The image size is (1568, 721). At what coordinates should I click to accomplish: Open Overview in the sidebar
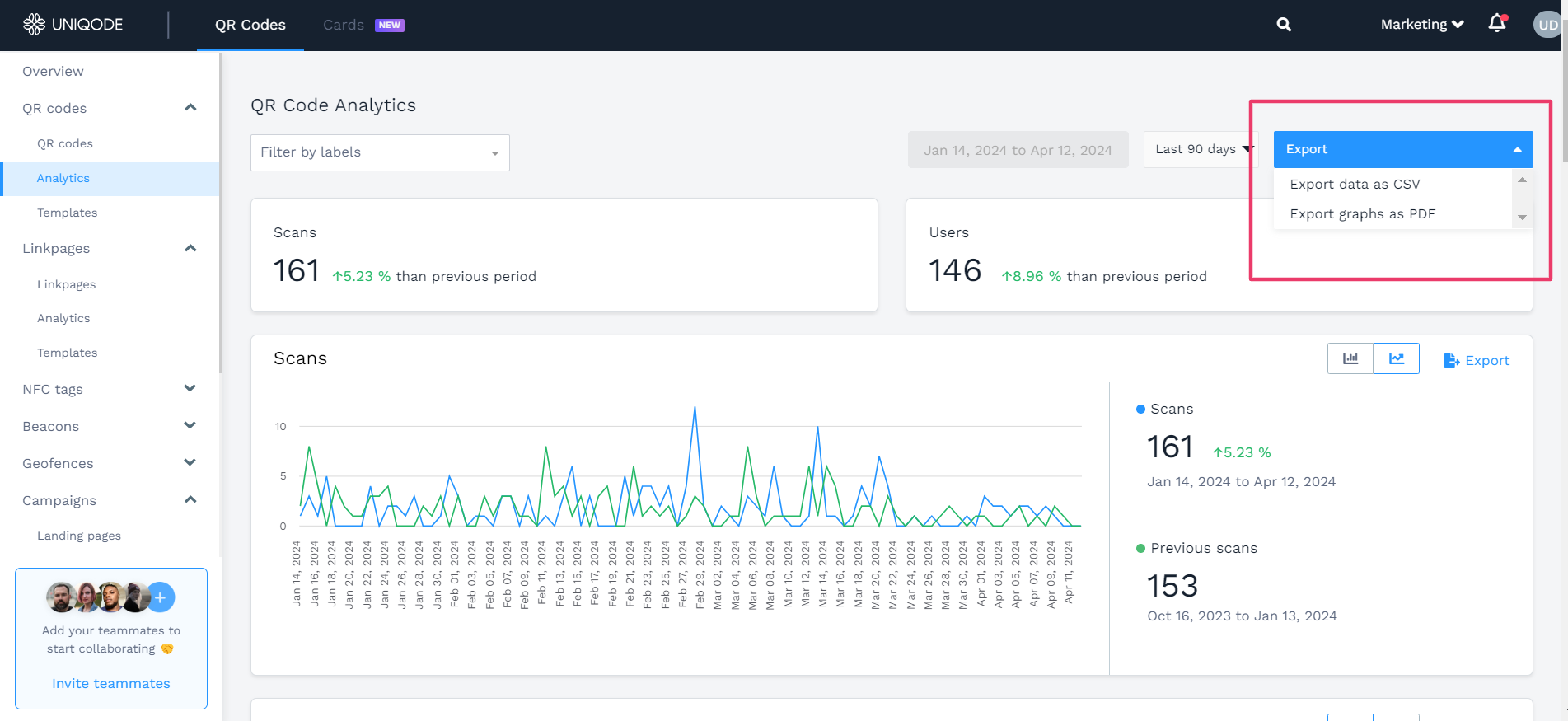tap(53, 72)
